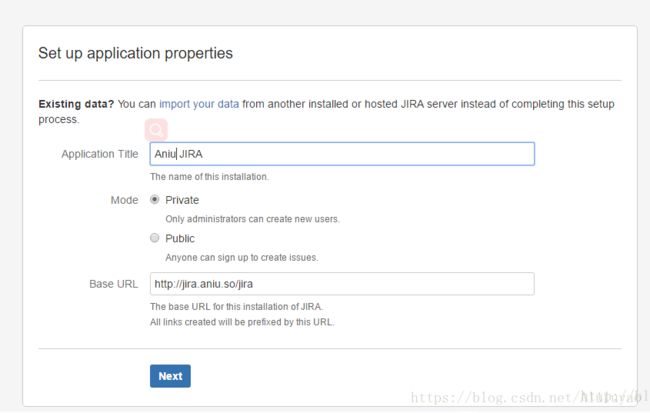The height and width of the screenshot is (413, 650).
Task: Focus the Application Title input field
Action: [x=342, y=154]
